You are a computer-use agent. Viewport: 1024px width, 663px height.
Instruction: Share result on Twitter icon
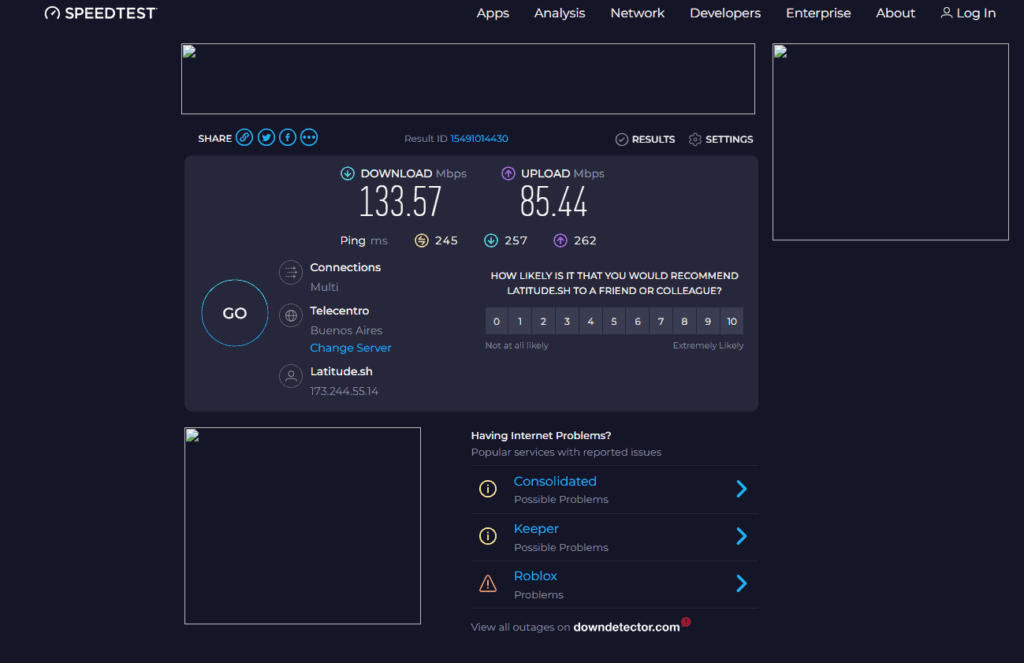pyautogui.click(x=266, y=138)
